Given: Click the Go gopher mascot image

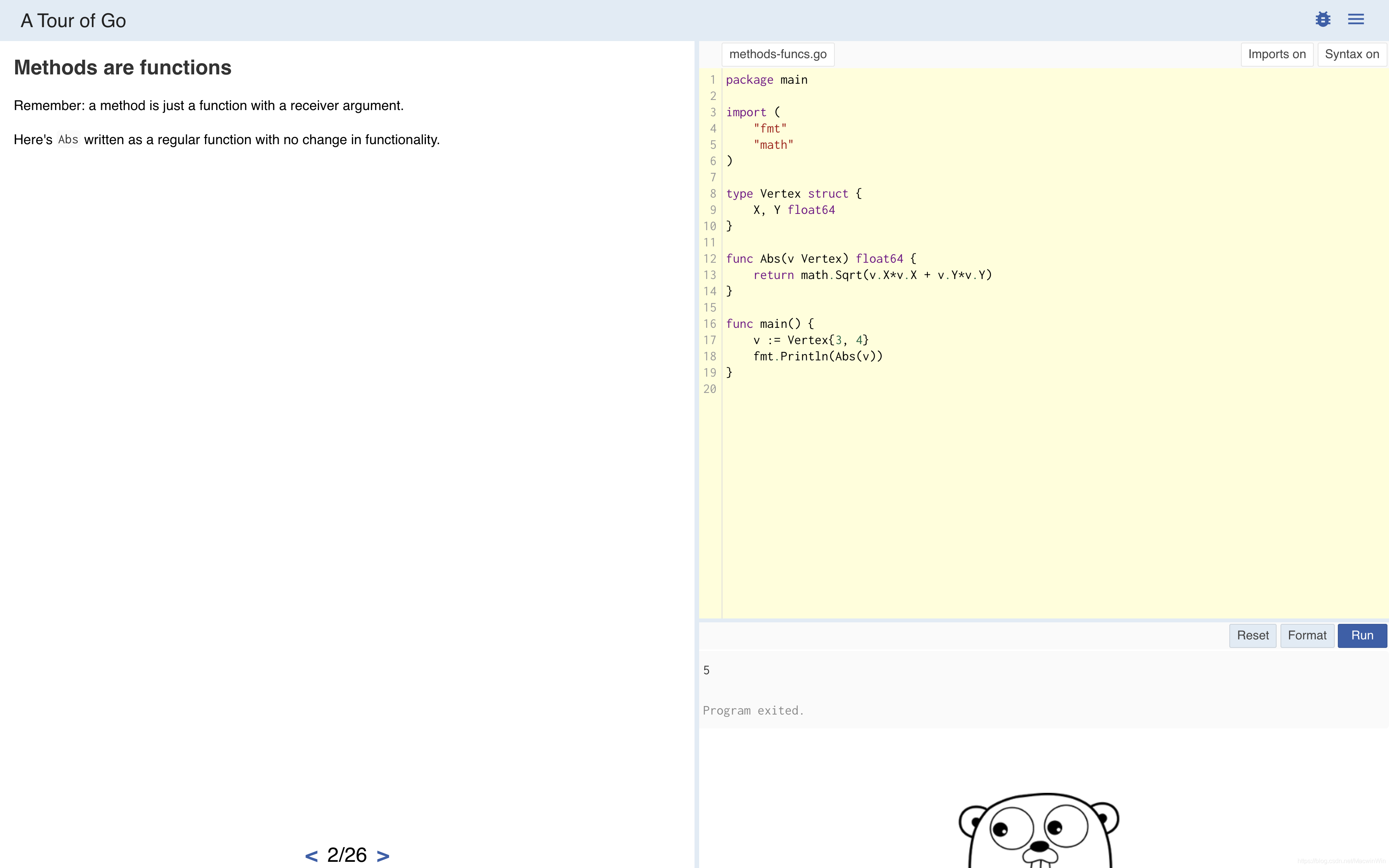Looking at the screenshot, I should [x=1039, y=830].
